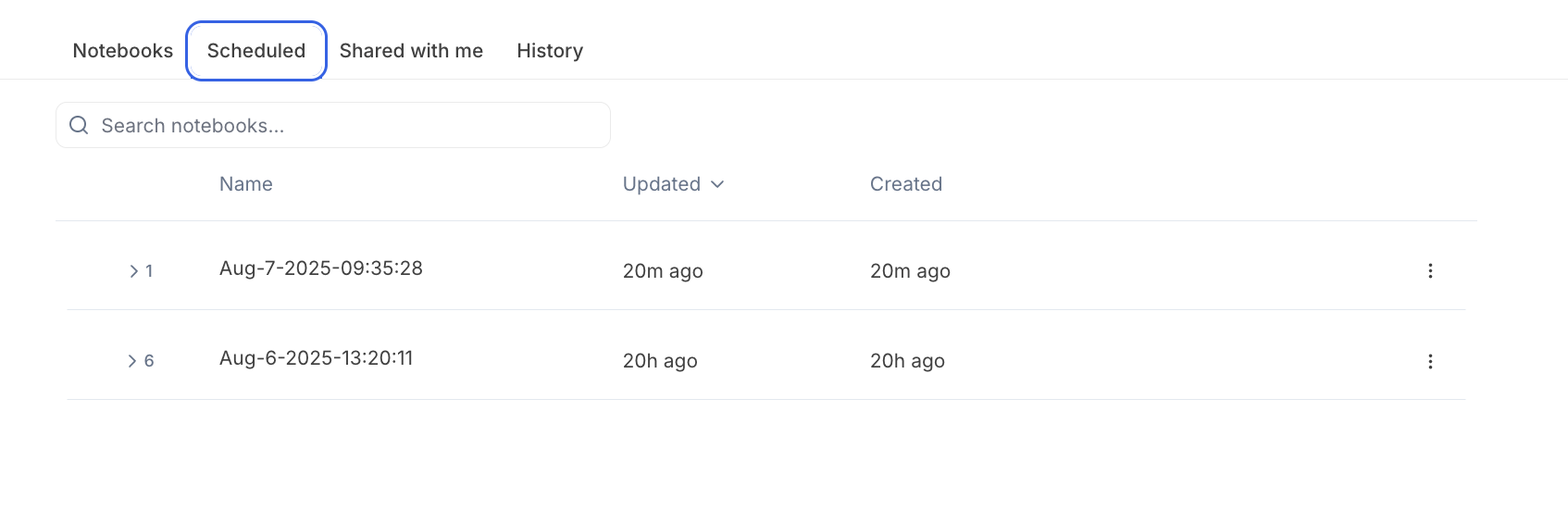Click the search magnifier icon

[x=80, y=125]
